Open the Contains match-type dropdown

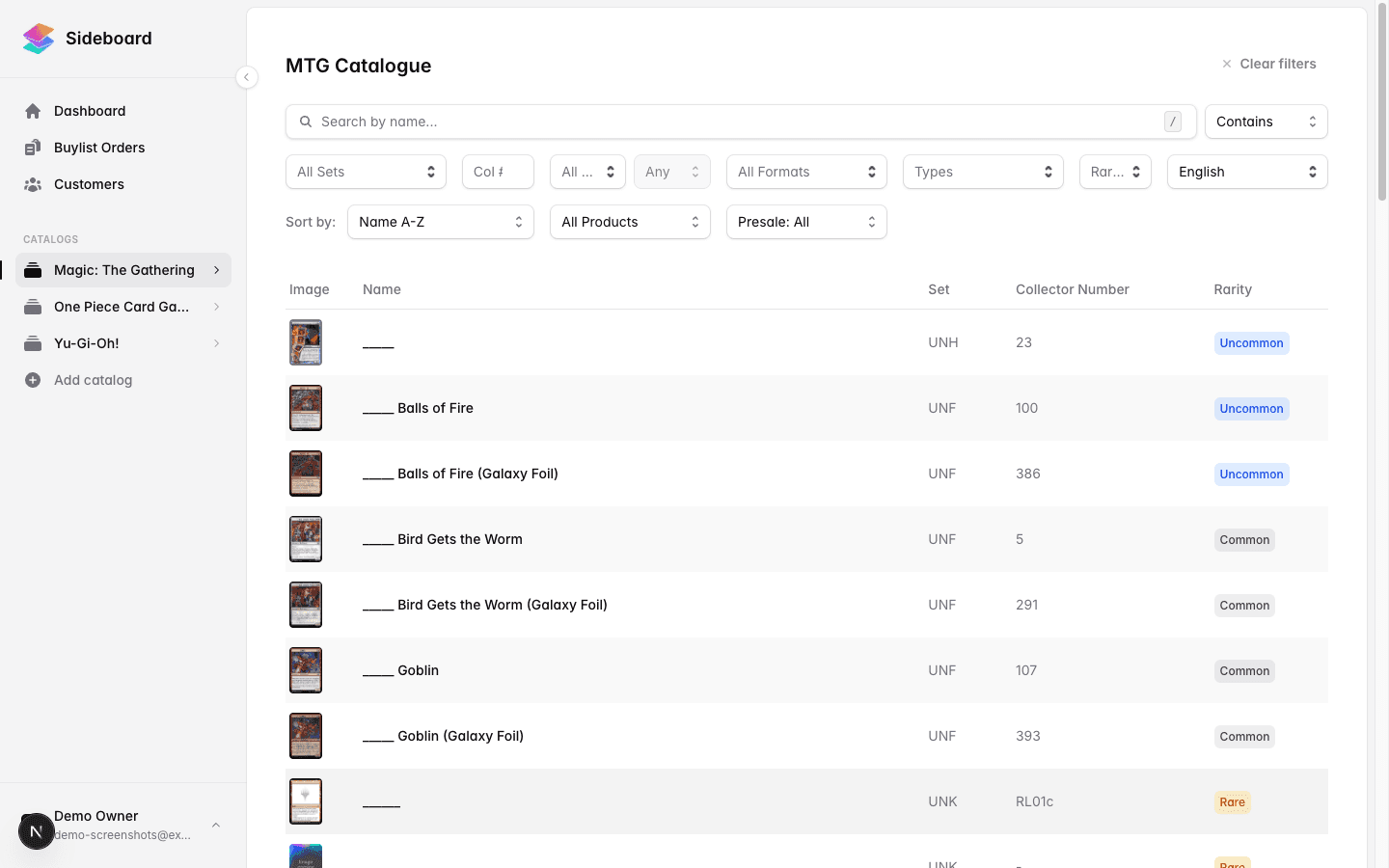pos(1266,122)
